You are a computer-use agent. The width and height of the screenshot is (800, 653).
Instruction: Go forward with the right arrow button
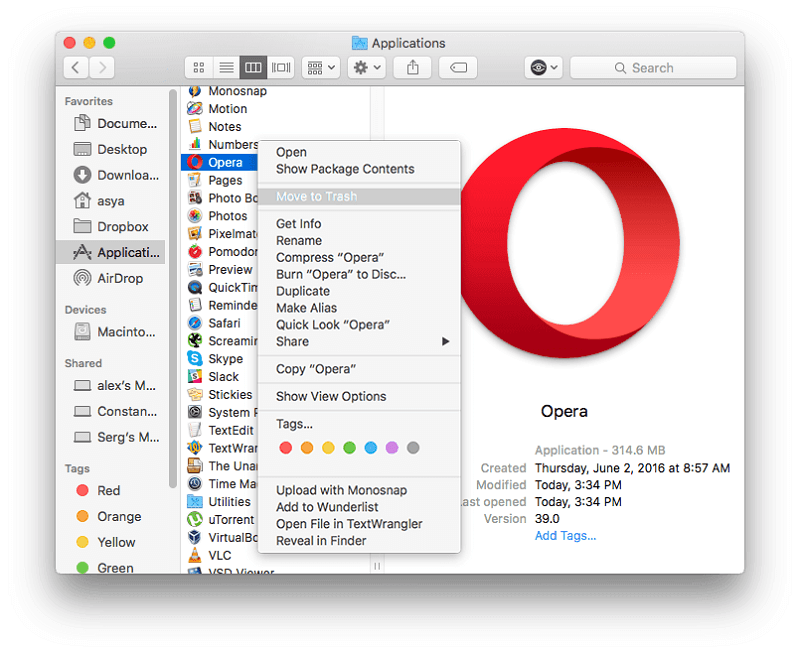(x=102, y=67)
